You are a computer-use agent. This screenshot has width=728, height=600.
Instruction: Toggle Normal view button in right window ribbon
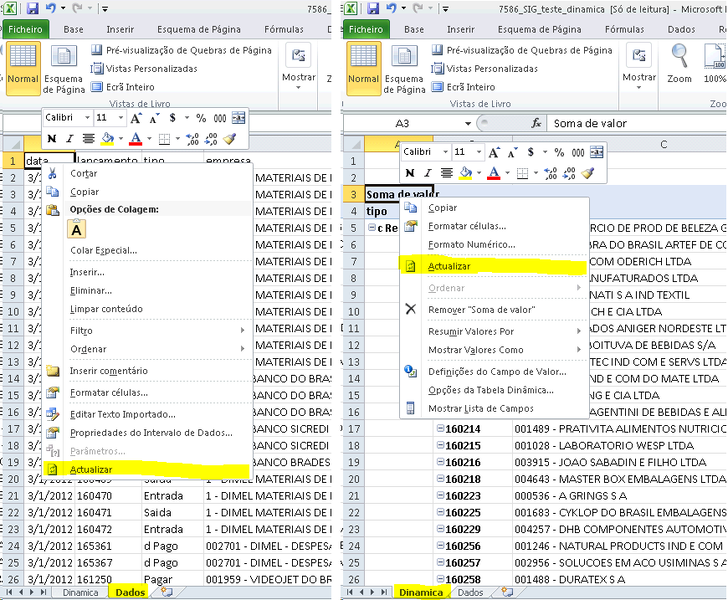click(364, 68)
